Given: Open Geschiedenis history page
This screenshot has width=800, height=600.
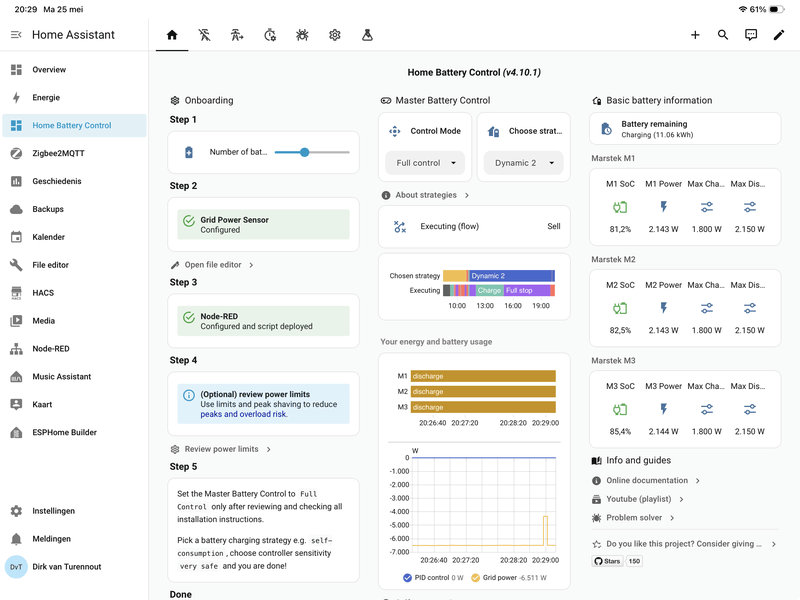Looking at the screenshot, I should [x=74, y=181].
